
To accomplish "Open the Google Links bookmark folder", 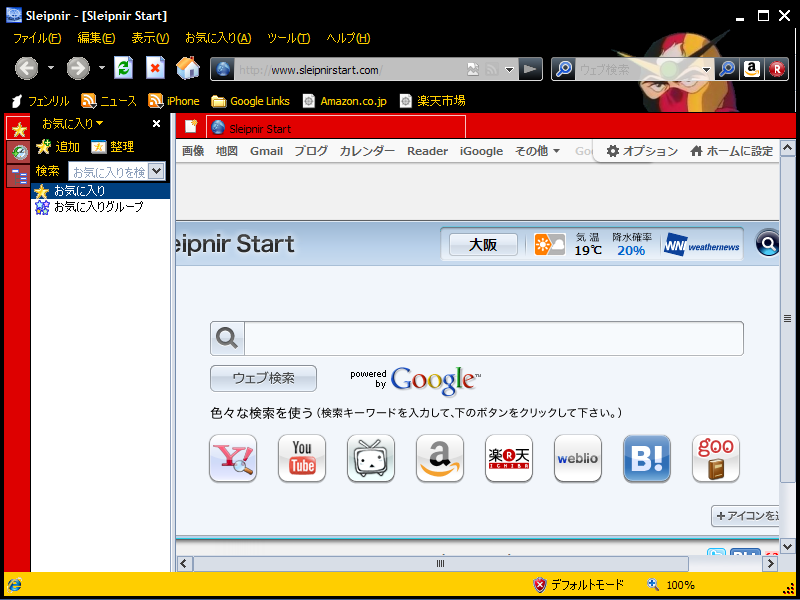I will coord(251,101).
